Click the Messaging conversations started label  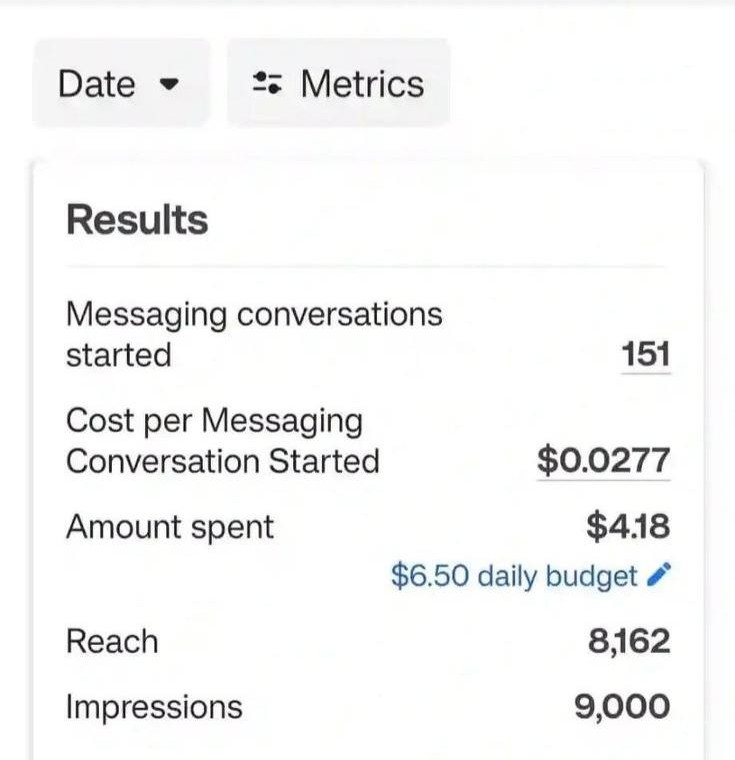point(253,334)
